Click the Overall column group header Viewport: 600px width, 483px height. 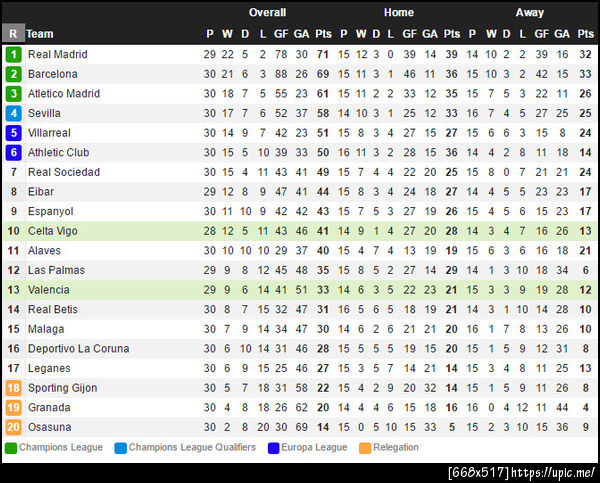coord(267,13)
